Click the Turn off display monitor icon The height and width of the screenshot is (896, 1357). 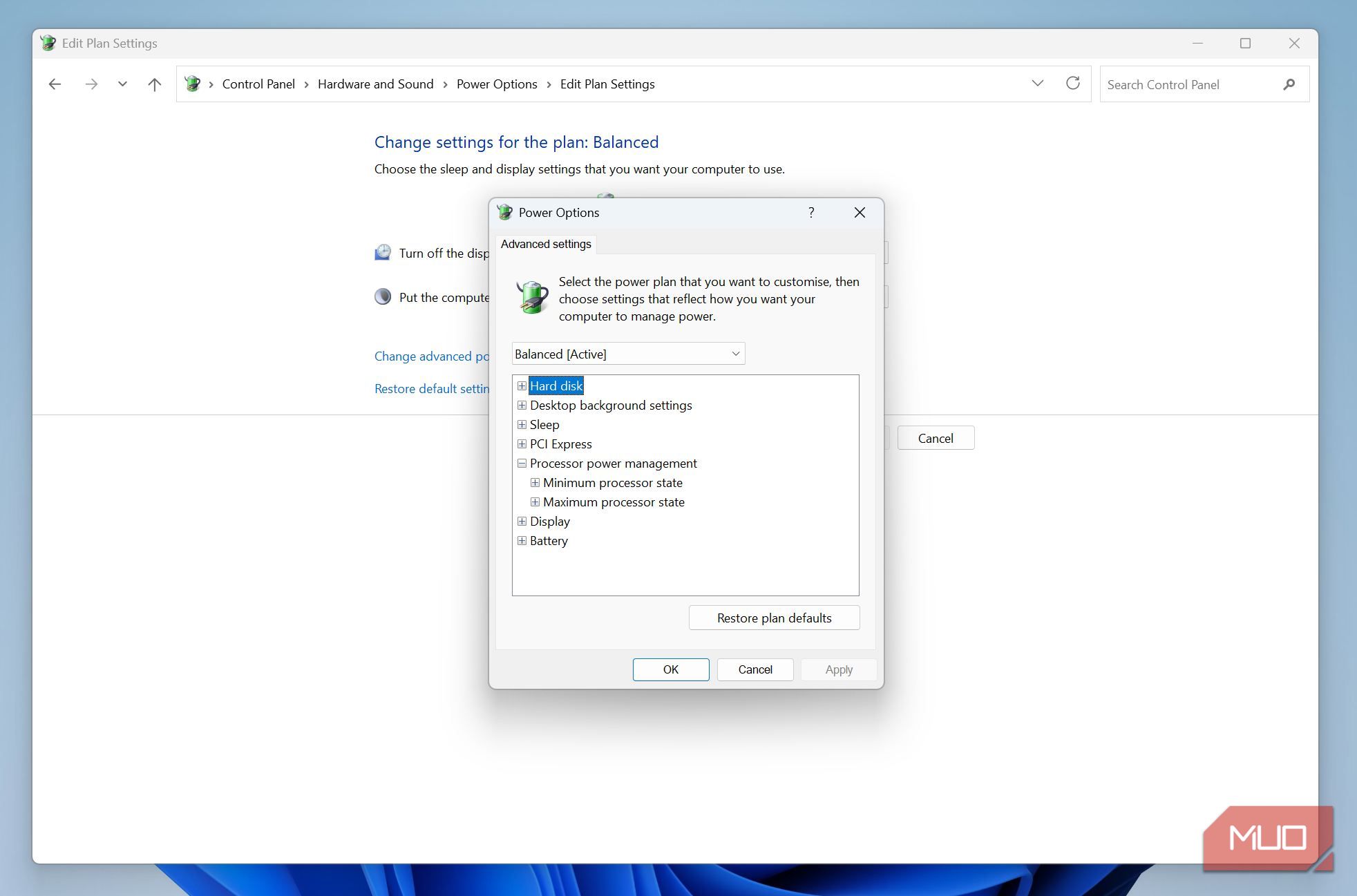383,253
